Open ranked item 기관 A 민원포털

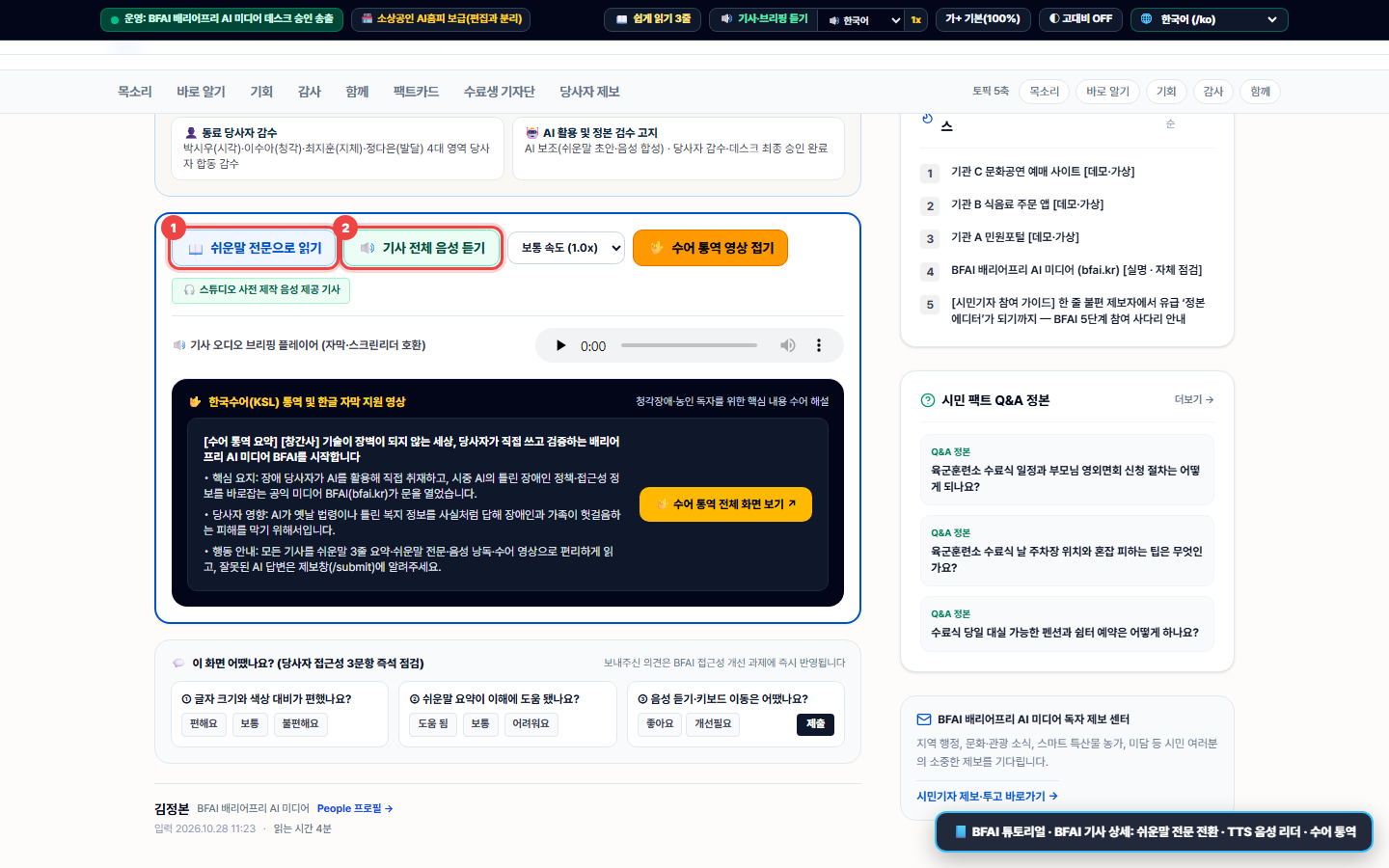1015,237
